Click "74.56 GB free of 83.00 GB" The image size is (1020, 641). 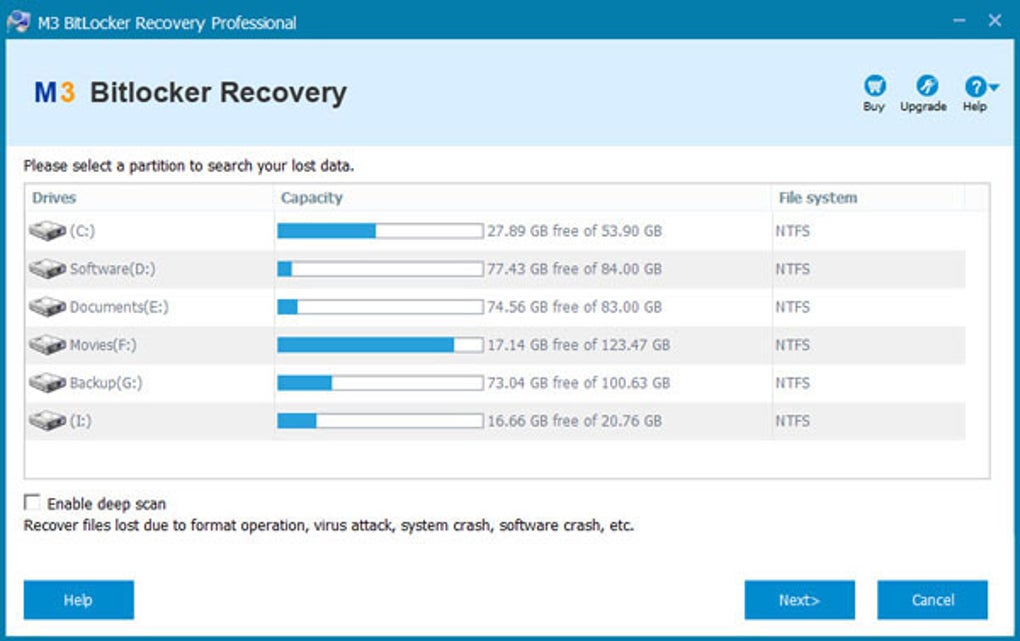coord(574,307)
